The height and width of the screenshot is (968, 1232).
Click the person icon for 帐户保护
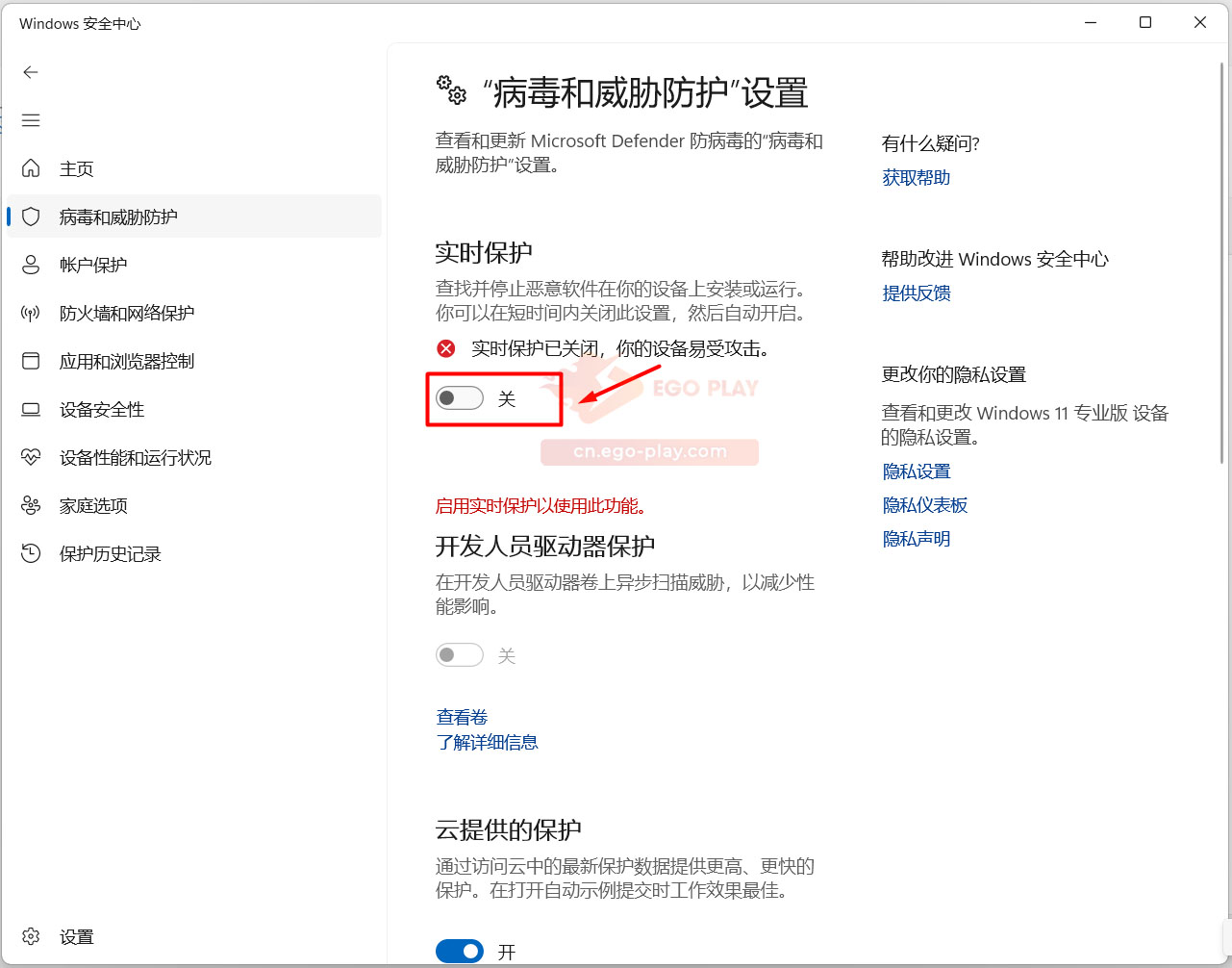[31, 265]
